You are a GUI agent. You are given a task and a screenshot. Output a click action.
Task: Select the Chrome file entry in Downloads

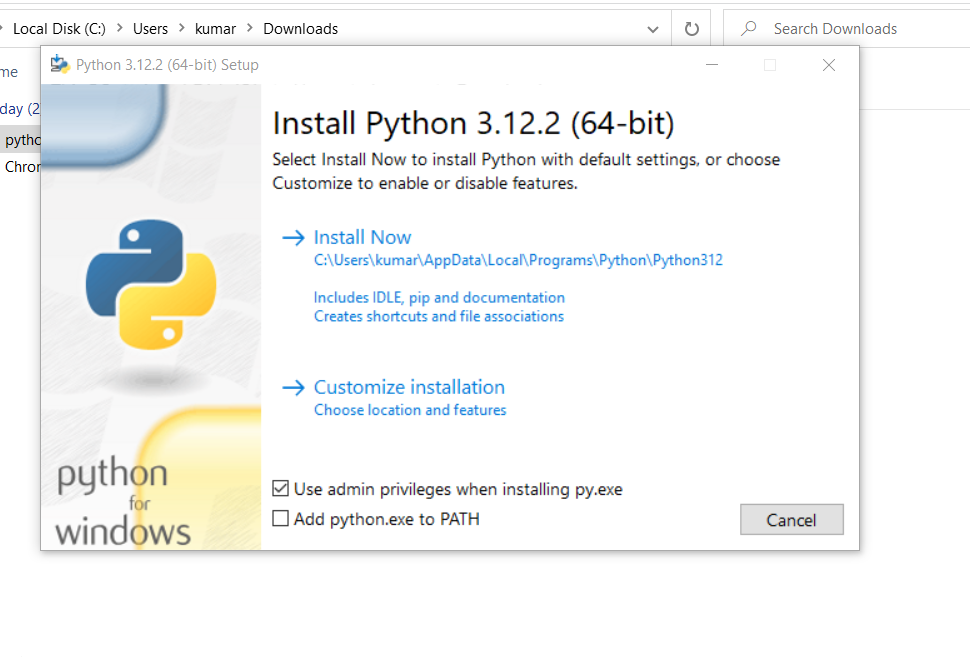(x=22, y=166)
